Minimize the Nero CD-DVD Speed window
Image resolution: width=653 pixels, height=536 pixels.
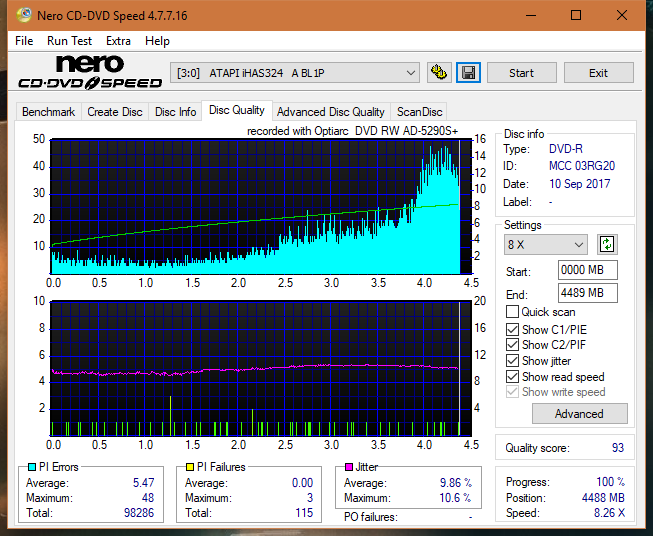pos(531,15)
